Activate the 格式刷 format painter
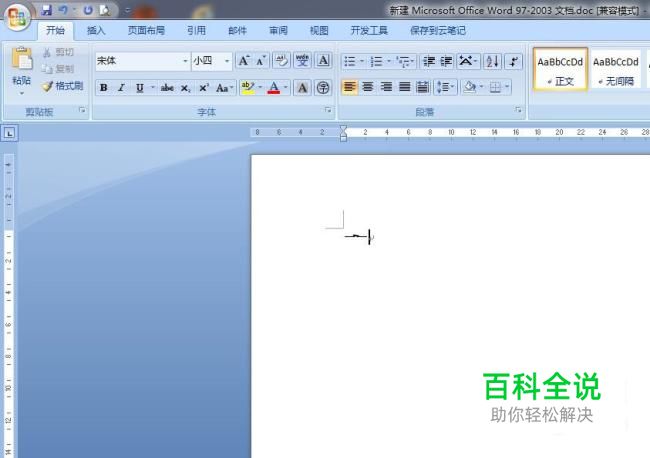Image resolution: width=650 pixels, height=458 pixels. point(63,86)
